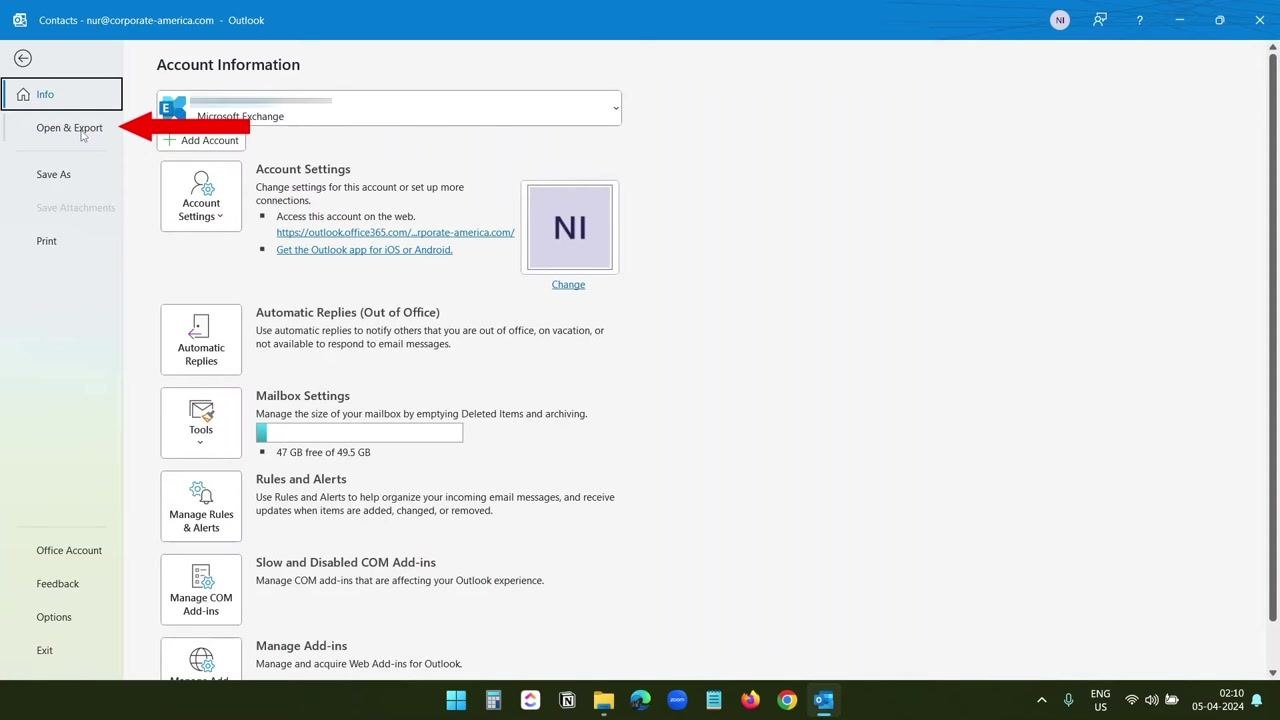The image size is (1280, 720).
Task: Open Microsoft Edge from the taskbar
Action: 640,700
